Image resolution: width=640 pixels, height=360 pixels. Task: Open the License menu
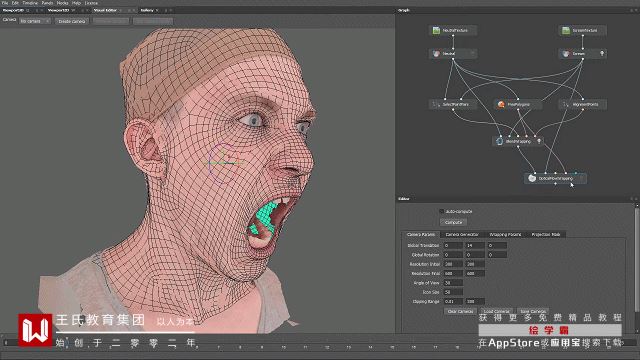[91, 3]
